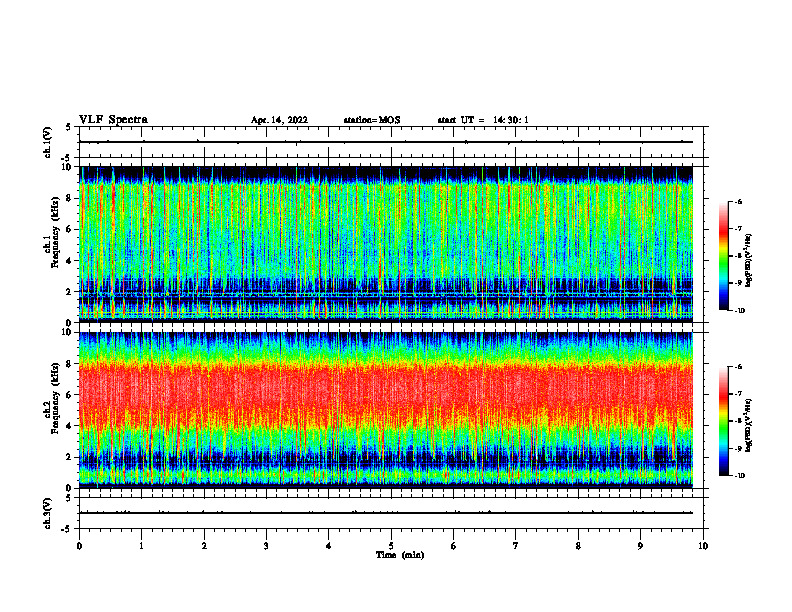Image resolution: width=792 pixels, height=612 pixels.
Task: Click the ch.1 voltage waveform trace
Action: pos(386,142)
